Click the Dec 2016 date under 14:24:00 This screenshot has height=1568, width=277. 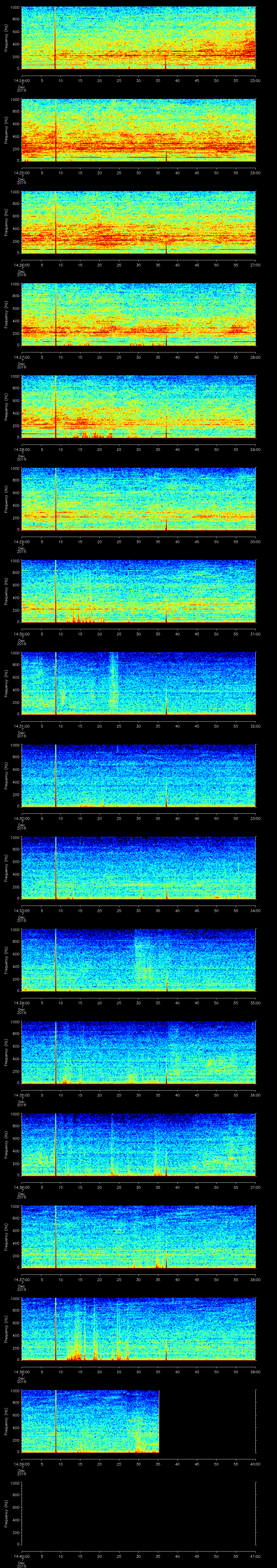click(x=21, y=89)
